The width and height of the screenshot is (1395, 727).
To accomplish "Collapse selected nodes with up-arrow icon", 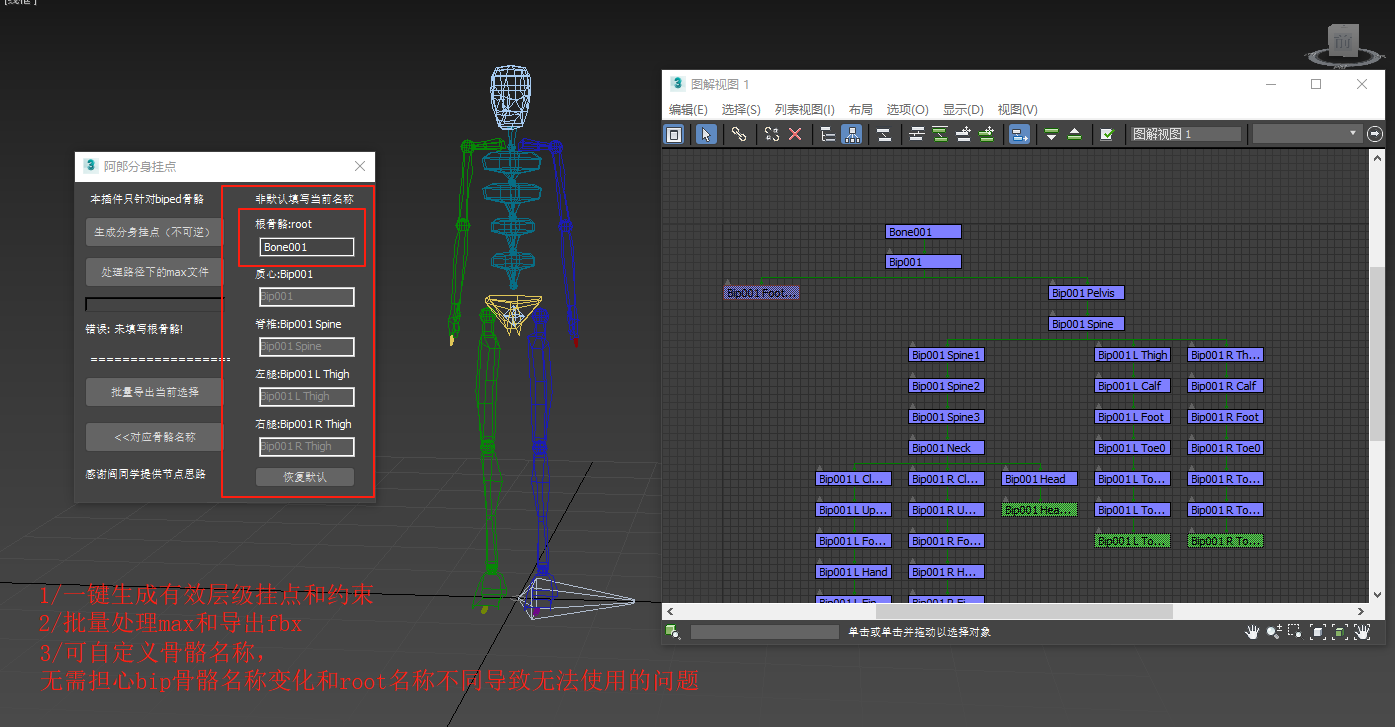I will tap(1074, 134).
